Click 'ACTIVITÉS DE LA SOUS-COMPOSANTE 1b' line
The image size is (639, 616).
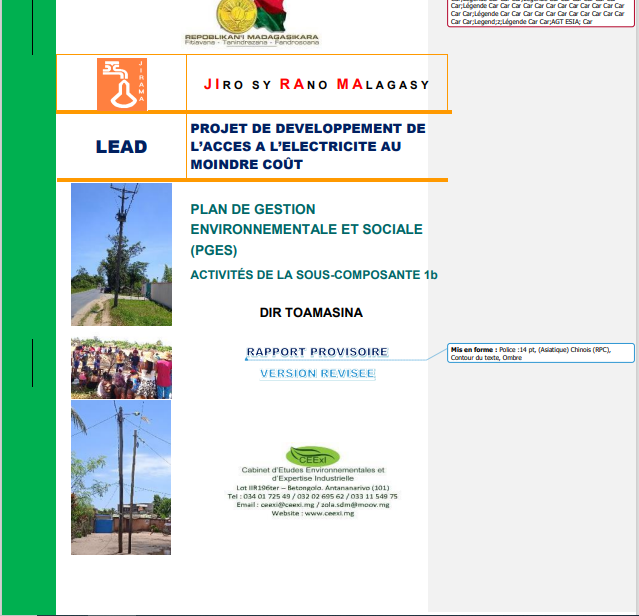tap(314, 275)
